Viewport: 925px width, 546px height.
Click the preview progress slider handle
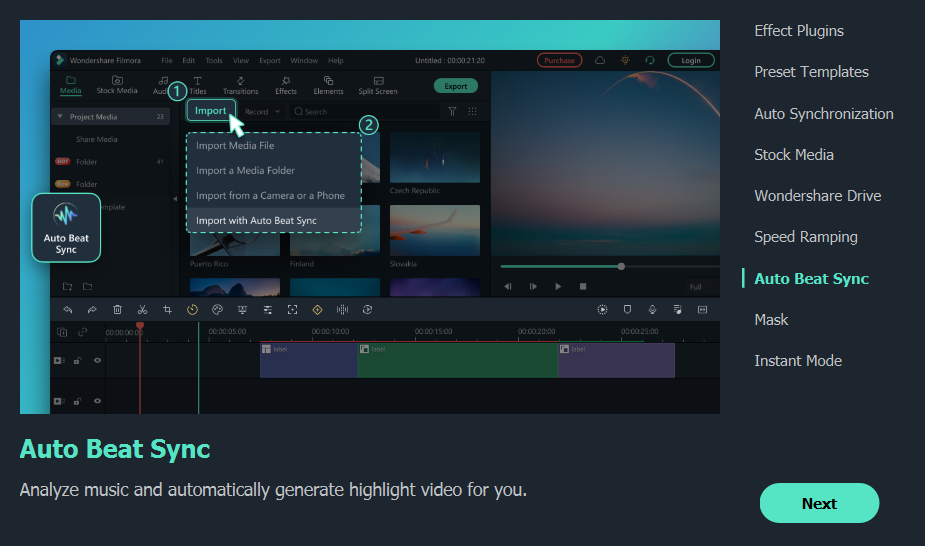(x=621, y=267)
